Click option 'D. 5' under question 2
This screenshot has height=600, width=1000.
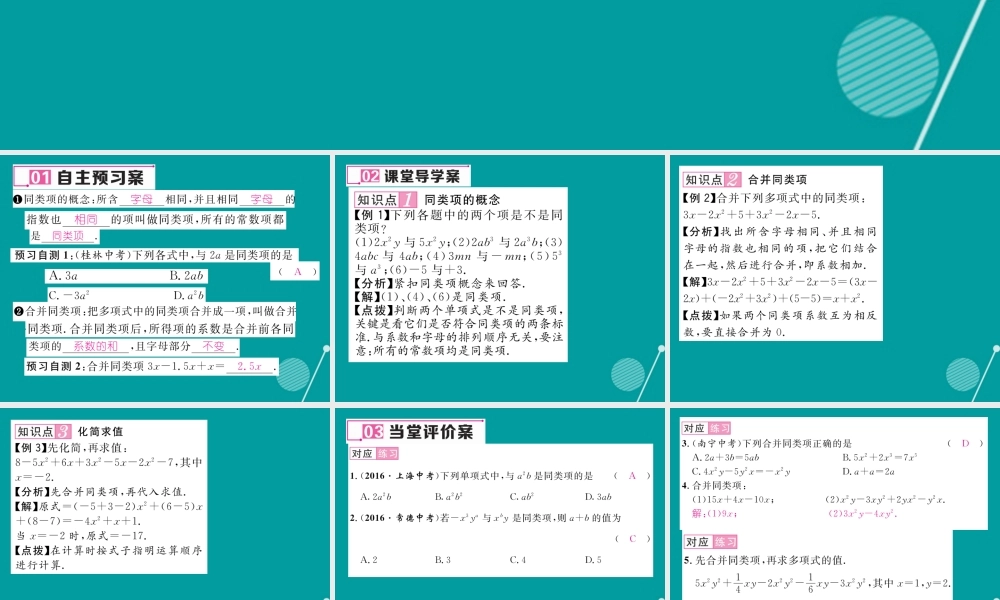[593, 559]
